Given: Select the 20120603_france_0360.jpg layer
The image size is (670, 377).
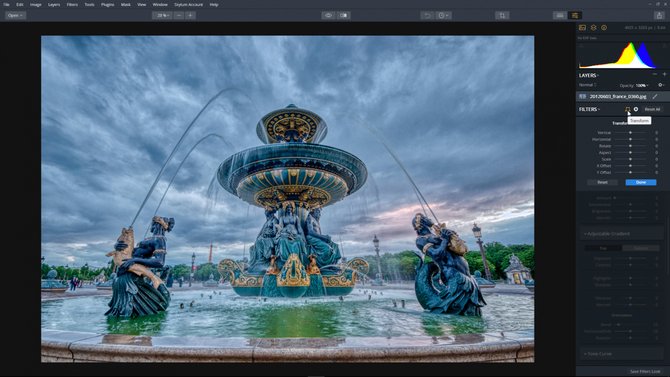Looking at the screenshot, I should click(x=623, y=97).
